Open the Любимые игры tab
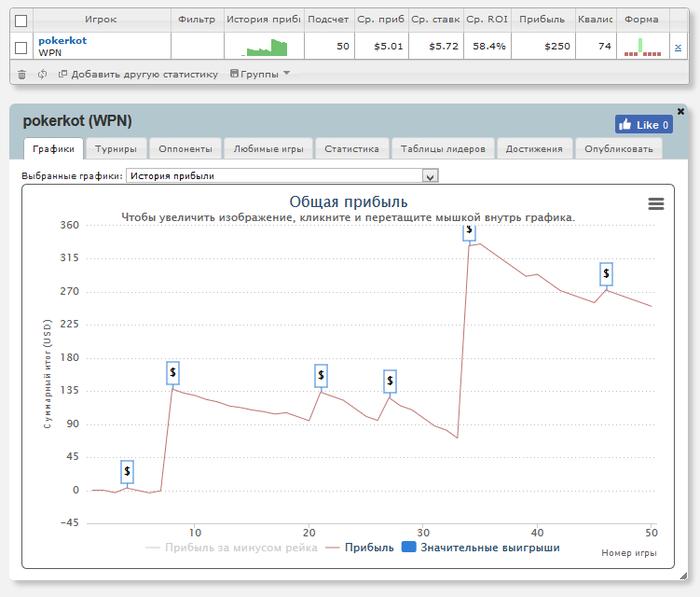 coord(268,149)
